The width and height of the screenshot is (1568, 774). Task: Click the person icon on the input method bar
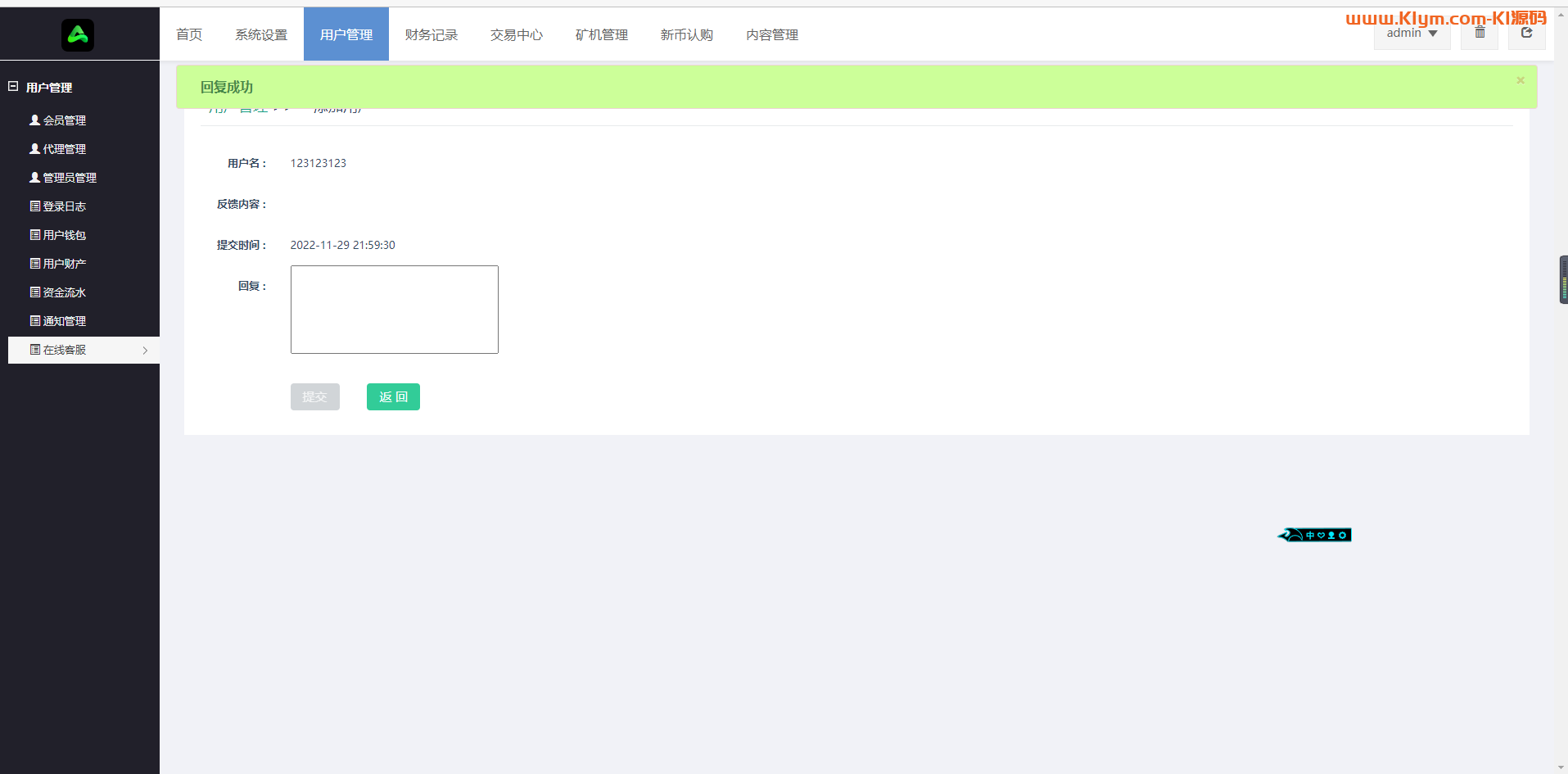[1331, 536]
